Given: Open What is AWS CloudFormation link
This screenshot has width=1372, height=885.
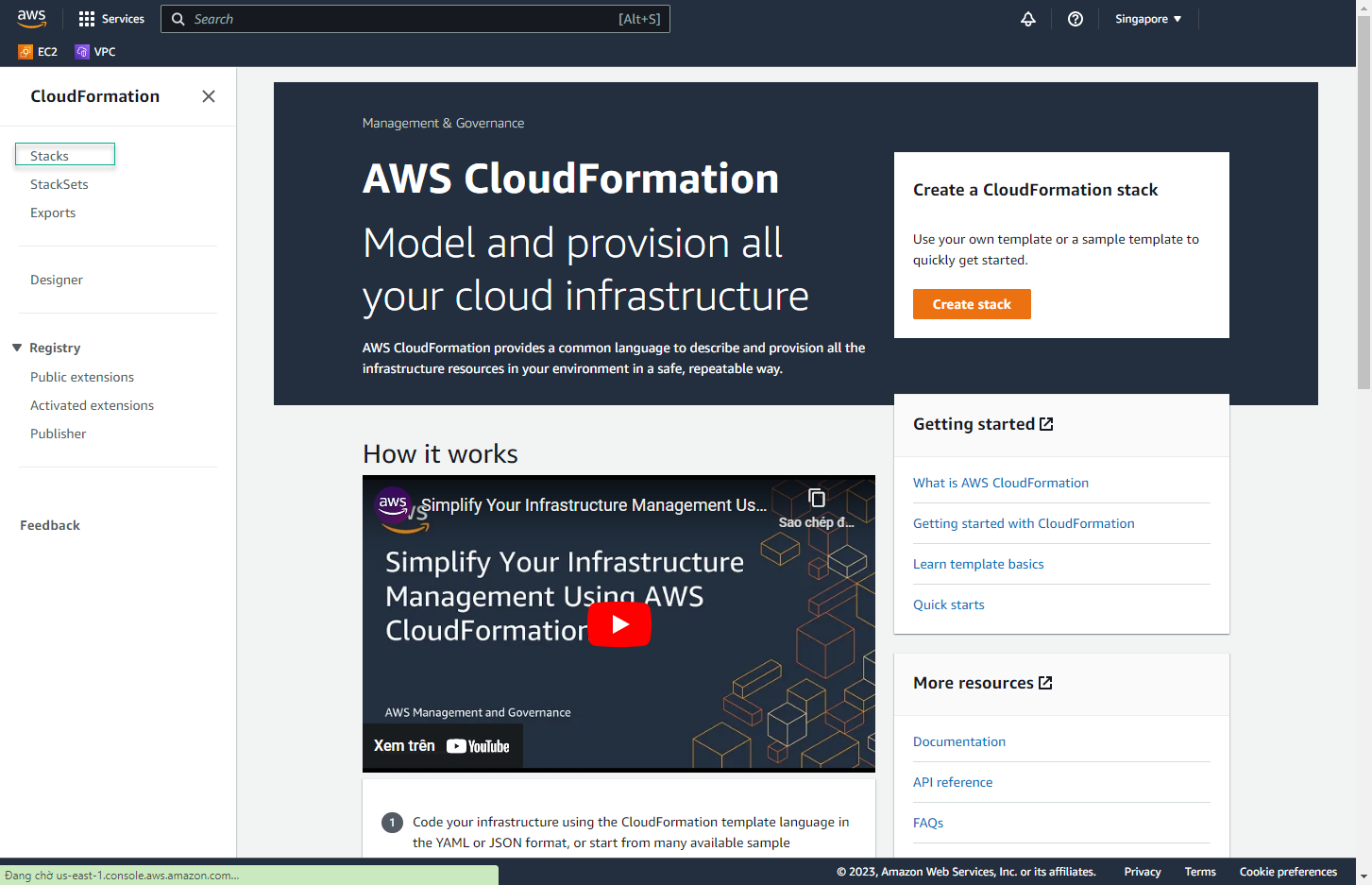Looking at the screenshot, I should tap(1001, 483).
